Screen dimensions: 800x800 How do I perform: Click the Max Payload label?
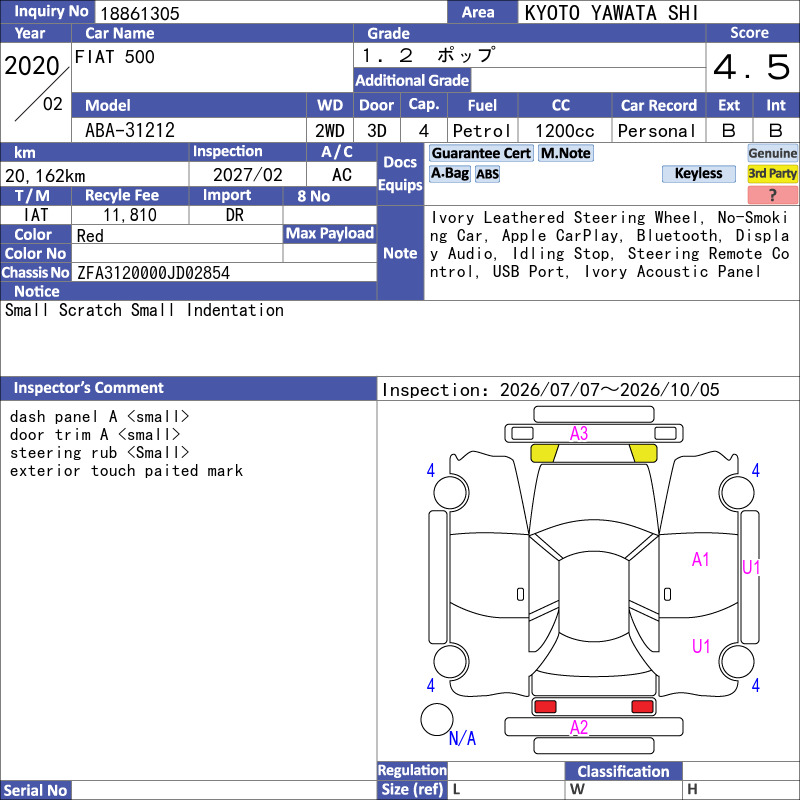tap(330, 234)
